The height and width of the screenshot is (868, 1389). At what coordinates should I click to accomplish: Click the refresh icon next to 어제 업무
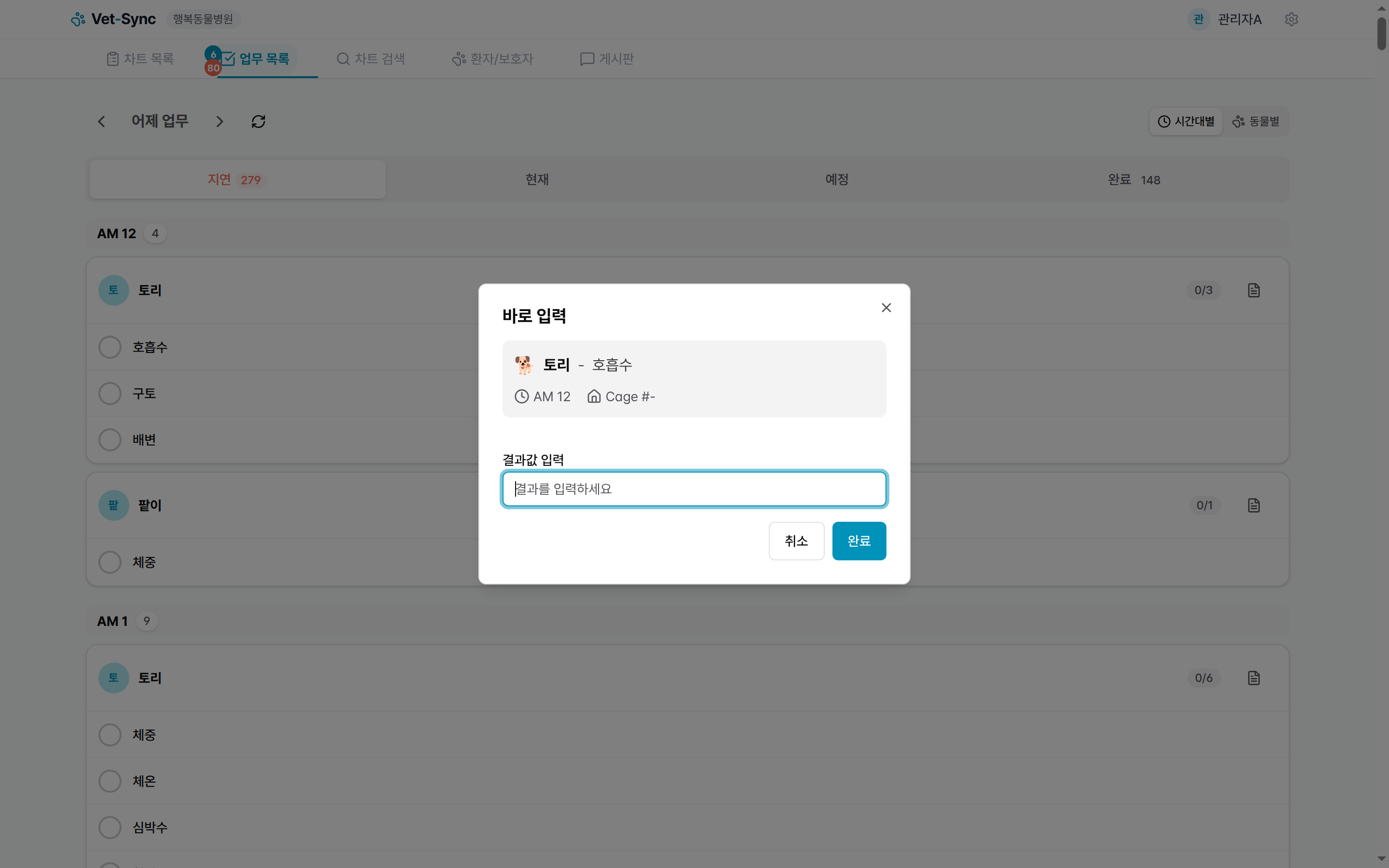(258, 121)
